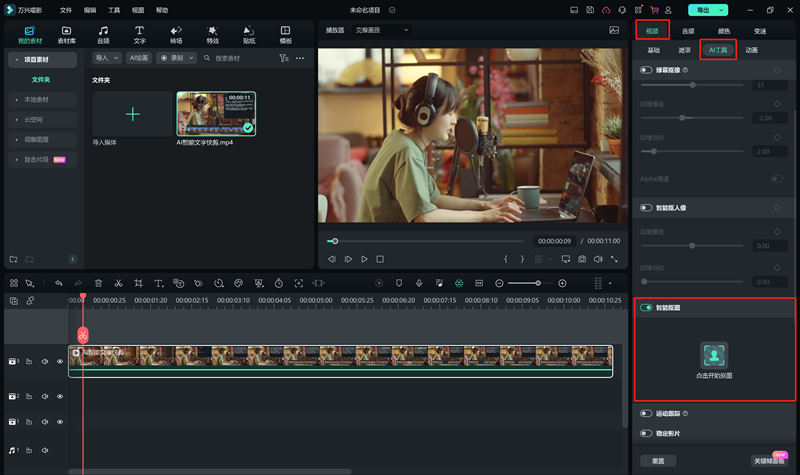Toggle the Alpha通道 switch
This screenshot has height=475, width=800.
[x=777, y=179]
